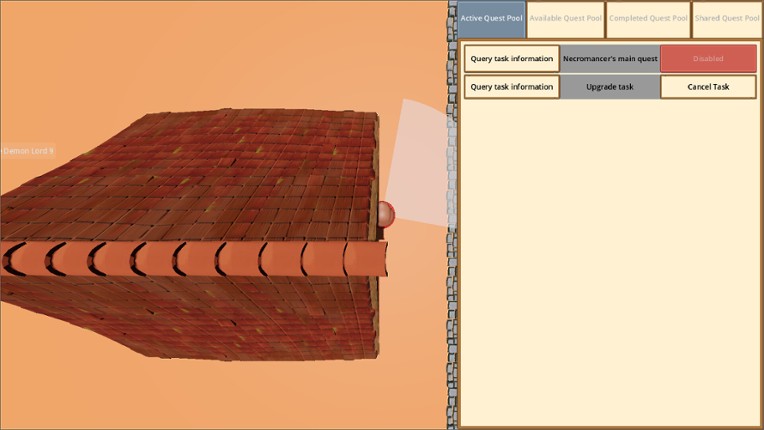Go to the Shared Quest Pool tab

click(727, 19)
